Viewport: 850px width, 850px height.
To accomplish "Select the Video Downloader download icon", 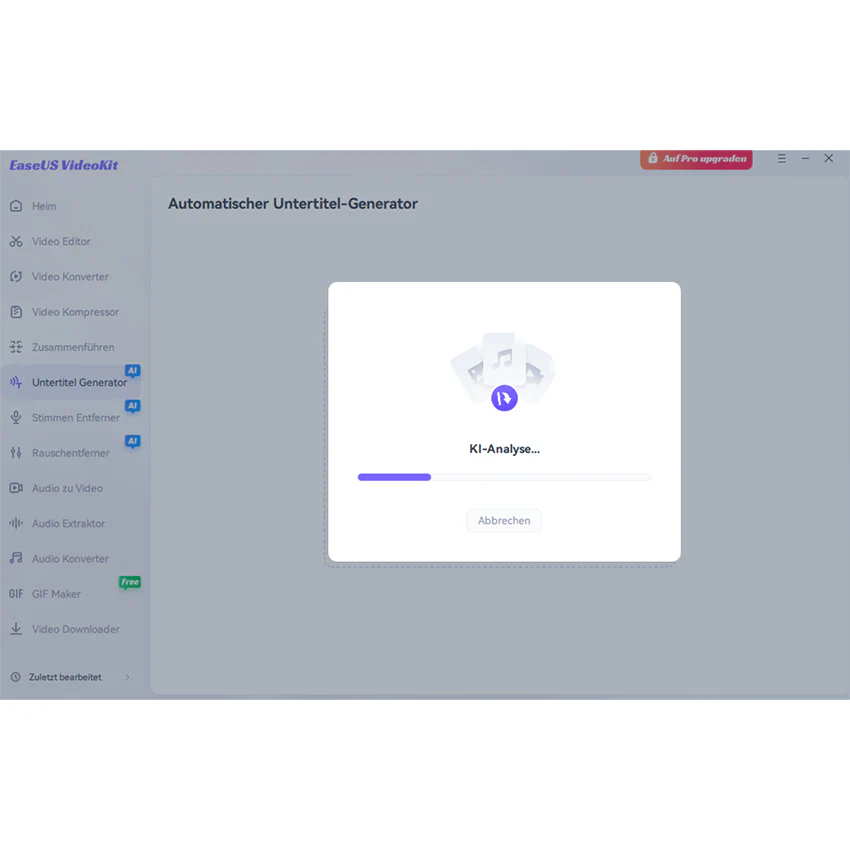I will click(16, 629).
